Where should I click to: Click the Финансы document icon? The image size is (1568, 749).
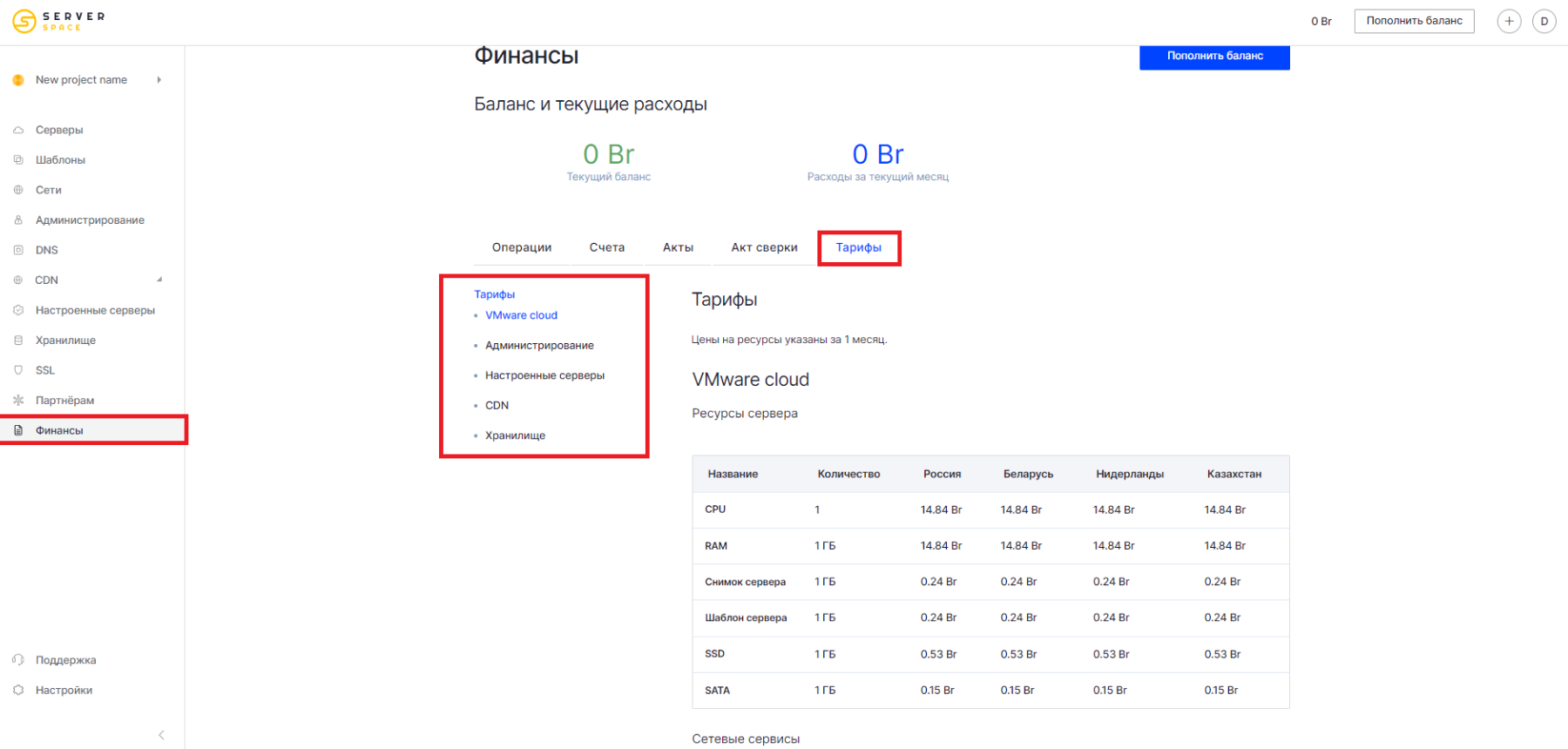tap(18, 430)
